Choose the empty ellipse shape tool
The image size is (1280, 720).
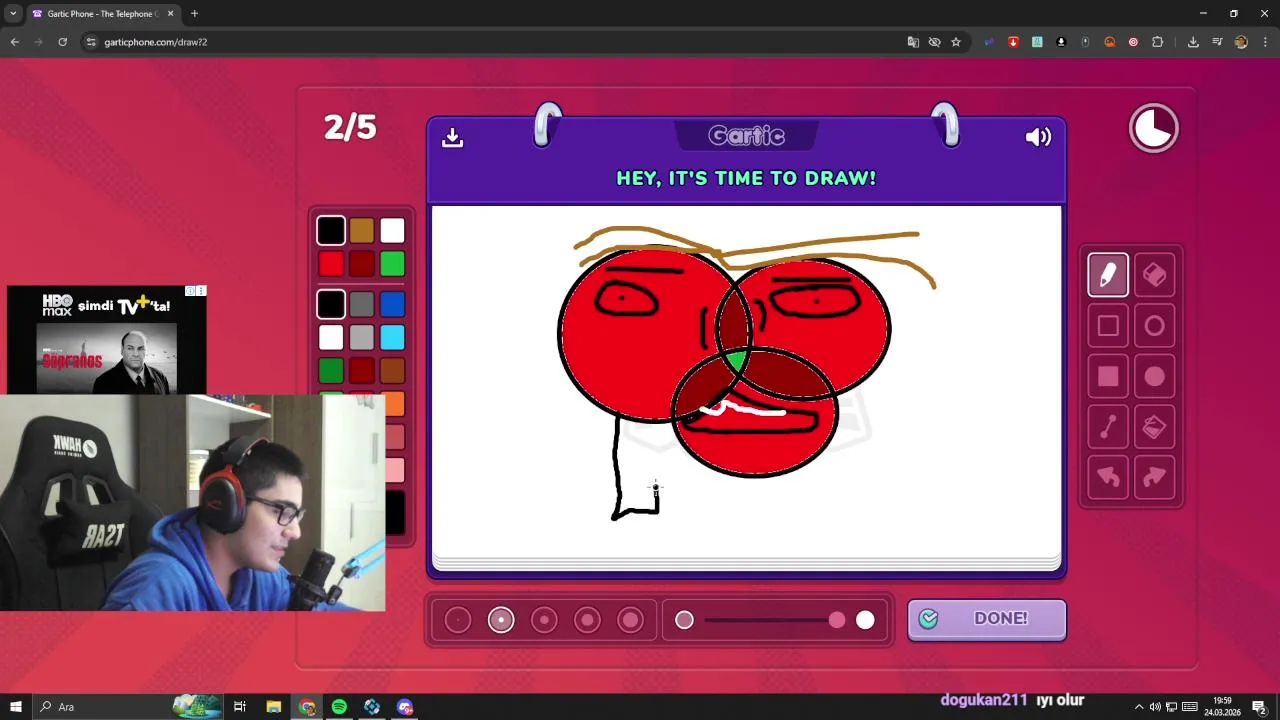pos(1154,326)
